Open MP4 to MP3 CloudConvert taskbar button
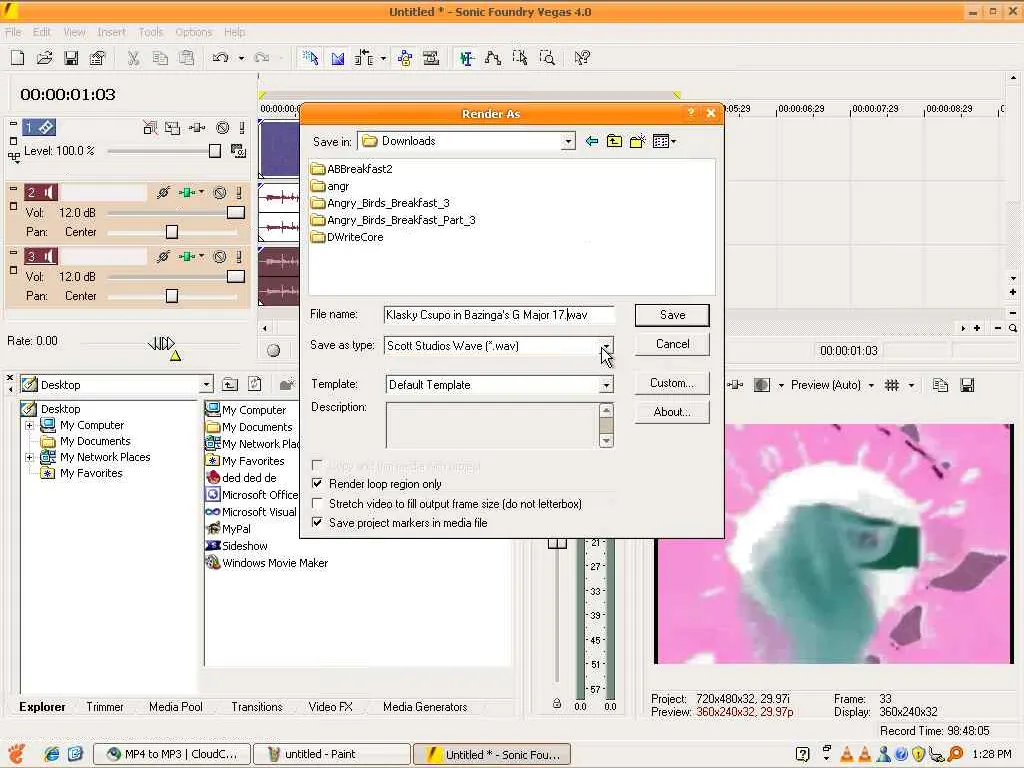This screenshot has width=1024, height=768. point(172,754)
